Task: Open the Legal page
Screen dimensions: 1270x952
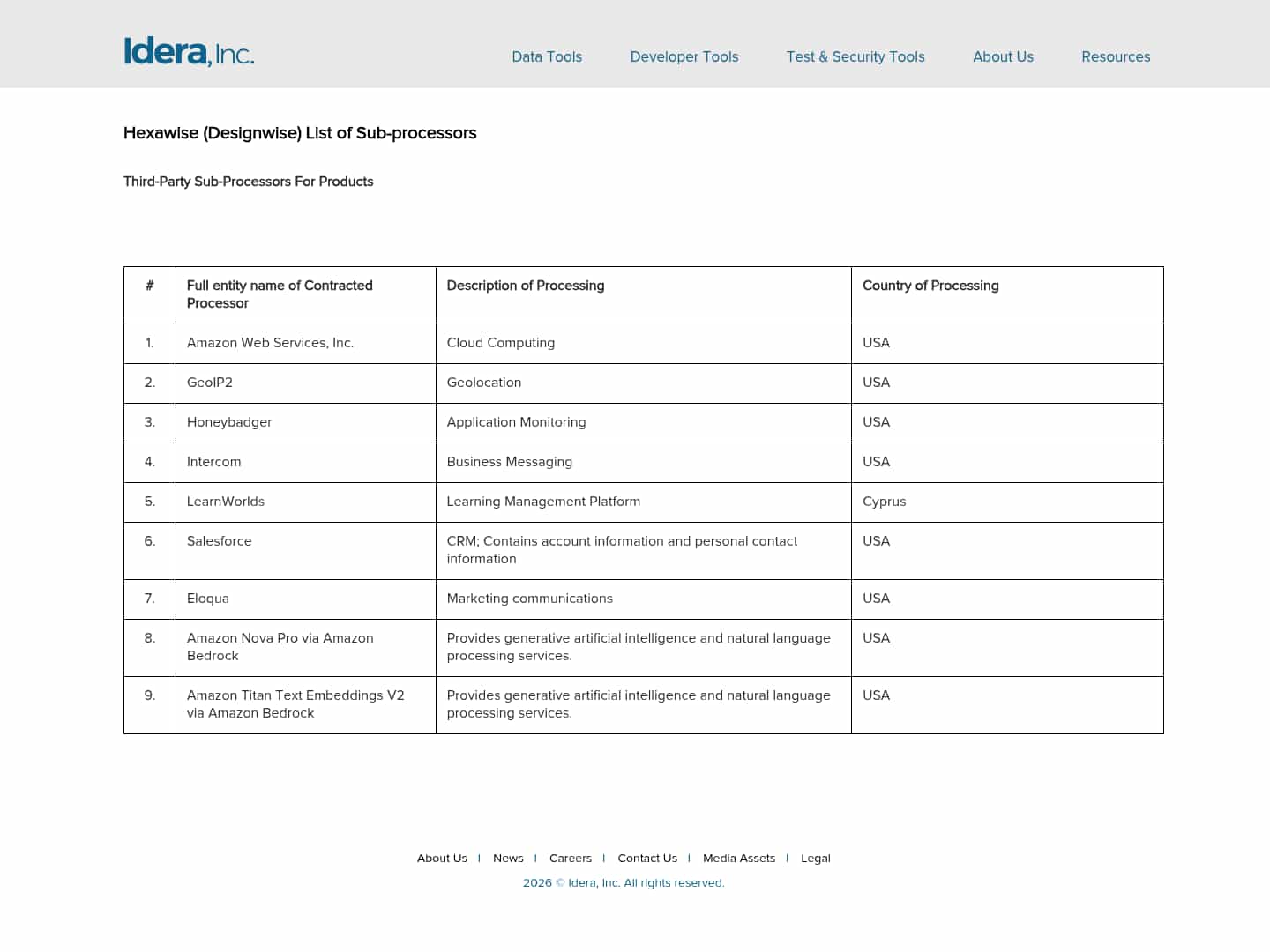Action: pos(815,858)
